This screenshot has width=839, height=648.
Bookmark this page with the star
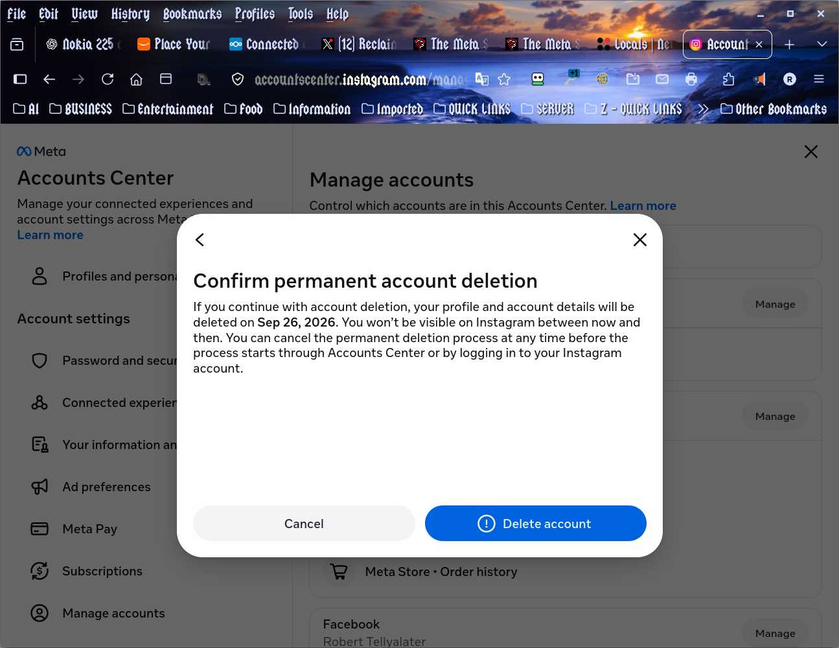click(504, 80)
